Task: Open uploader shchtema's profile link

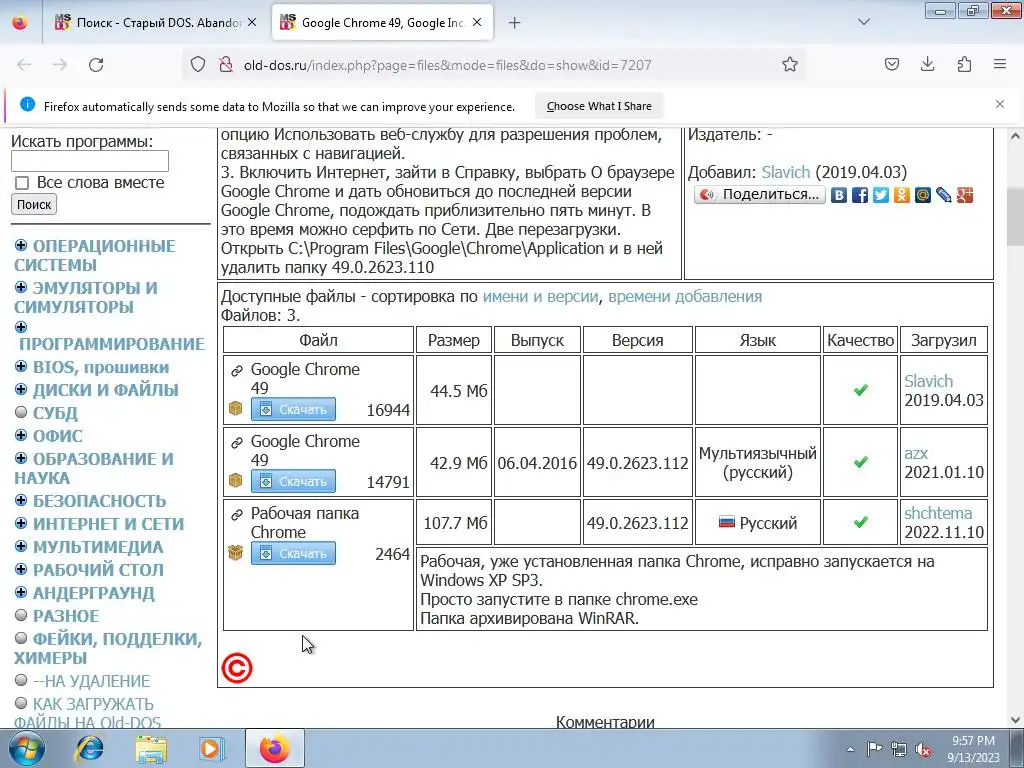Action: pos(938,513)
